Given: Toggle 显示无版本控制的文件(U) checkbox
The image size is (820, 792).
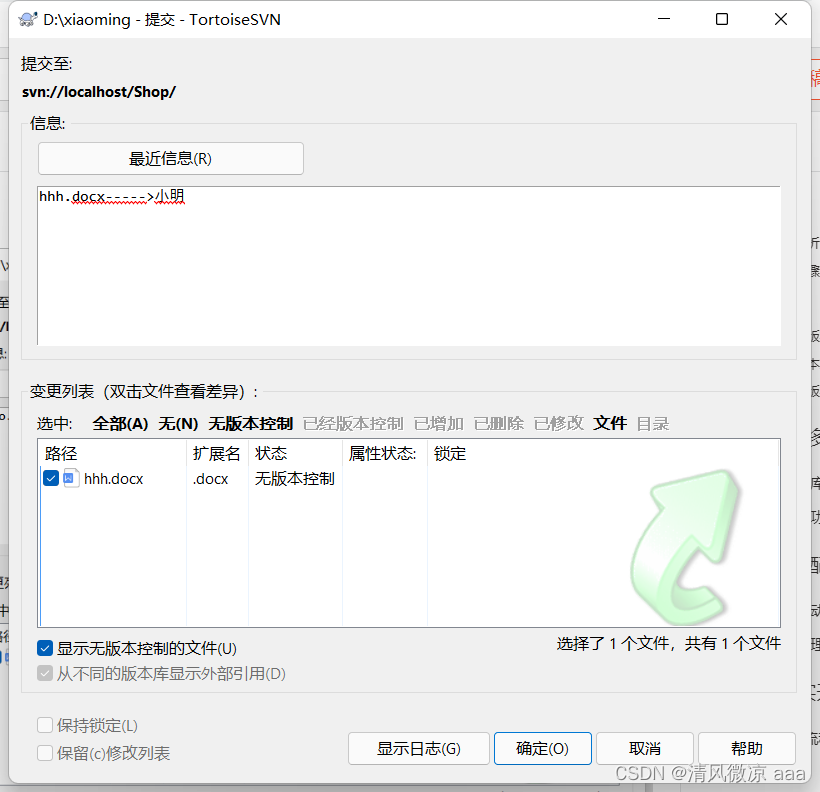Looking at the screenshot, I should click(45, 648).
